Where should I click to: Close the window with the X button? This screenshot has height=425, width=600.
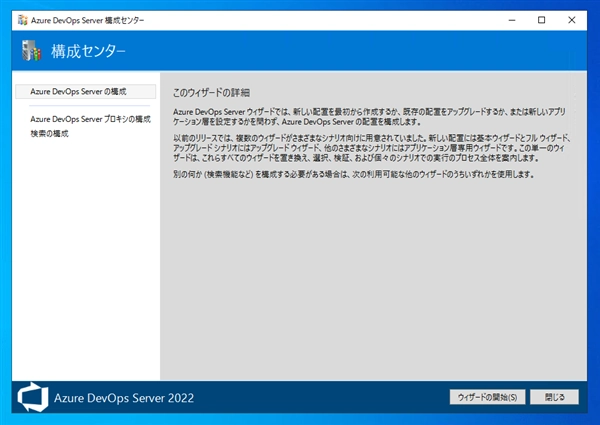pyautogui.click(x=571, y=20)
